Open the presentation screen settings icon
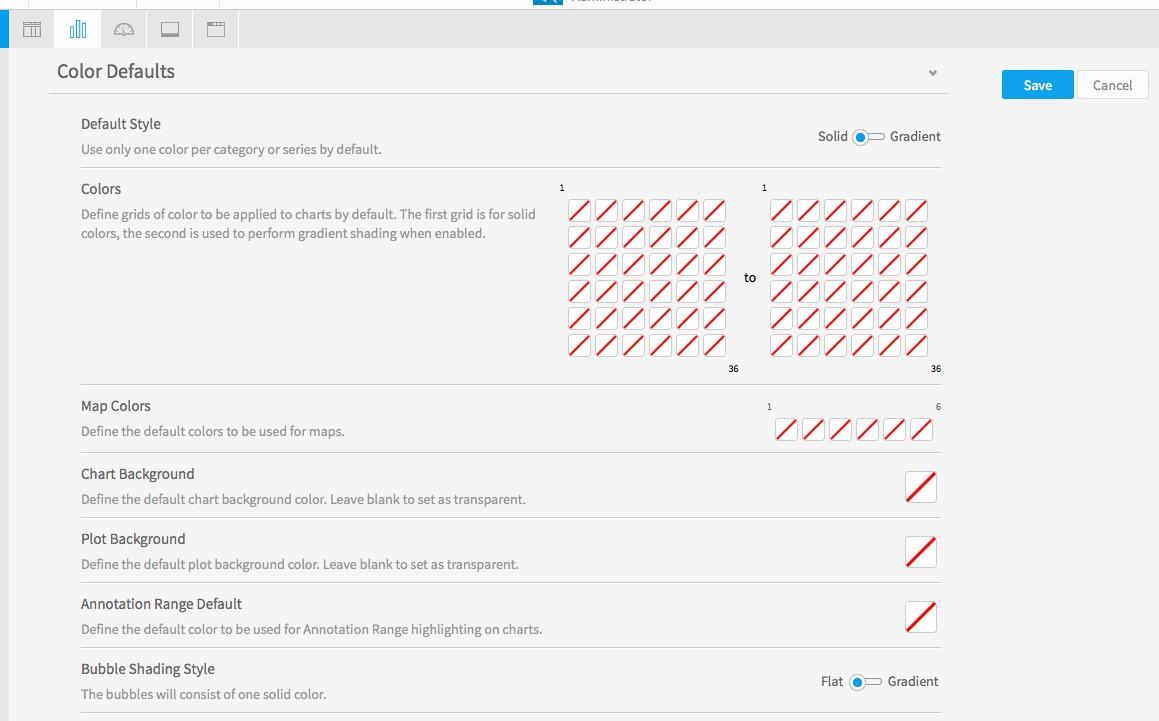The image size is (1159, 721). 170,30
